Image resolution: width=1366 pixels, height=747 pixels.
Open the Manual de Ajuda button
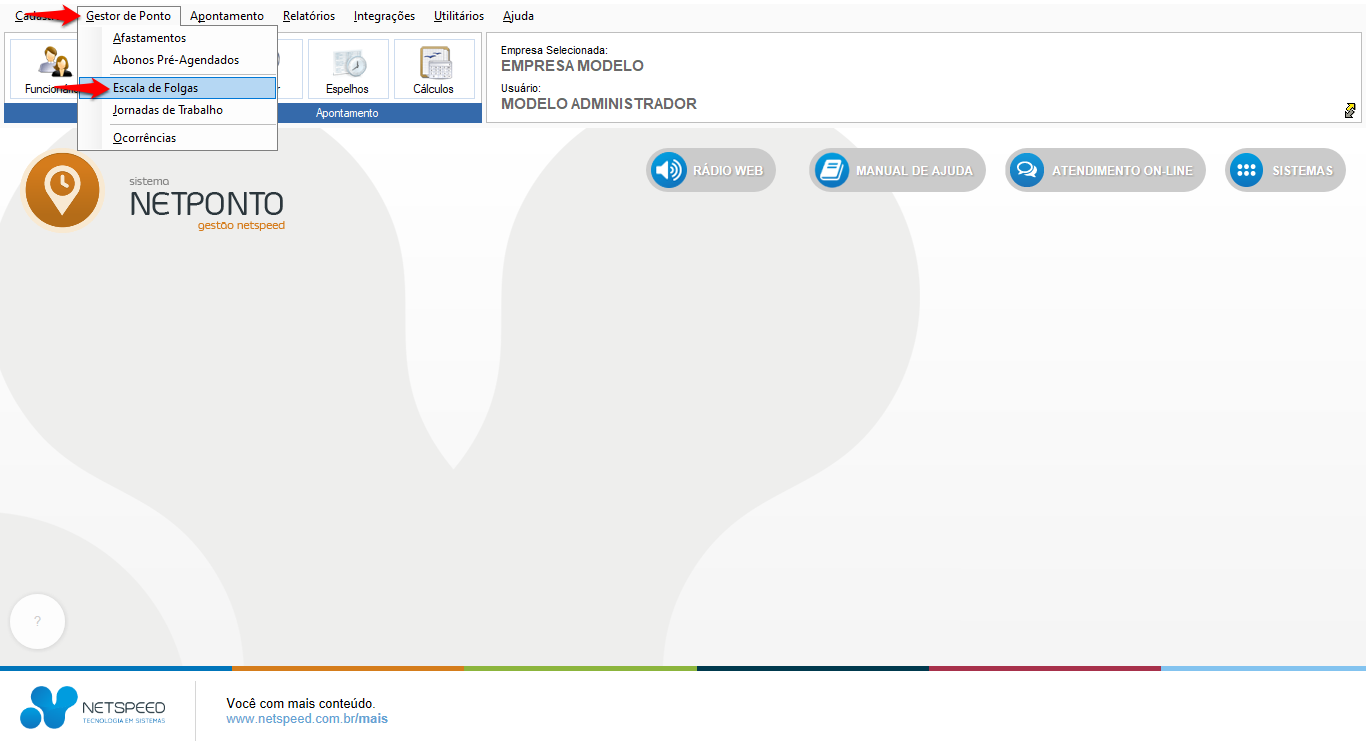[x=897, y=170]
